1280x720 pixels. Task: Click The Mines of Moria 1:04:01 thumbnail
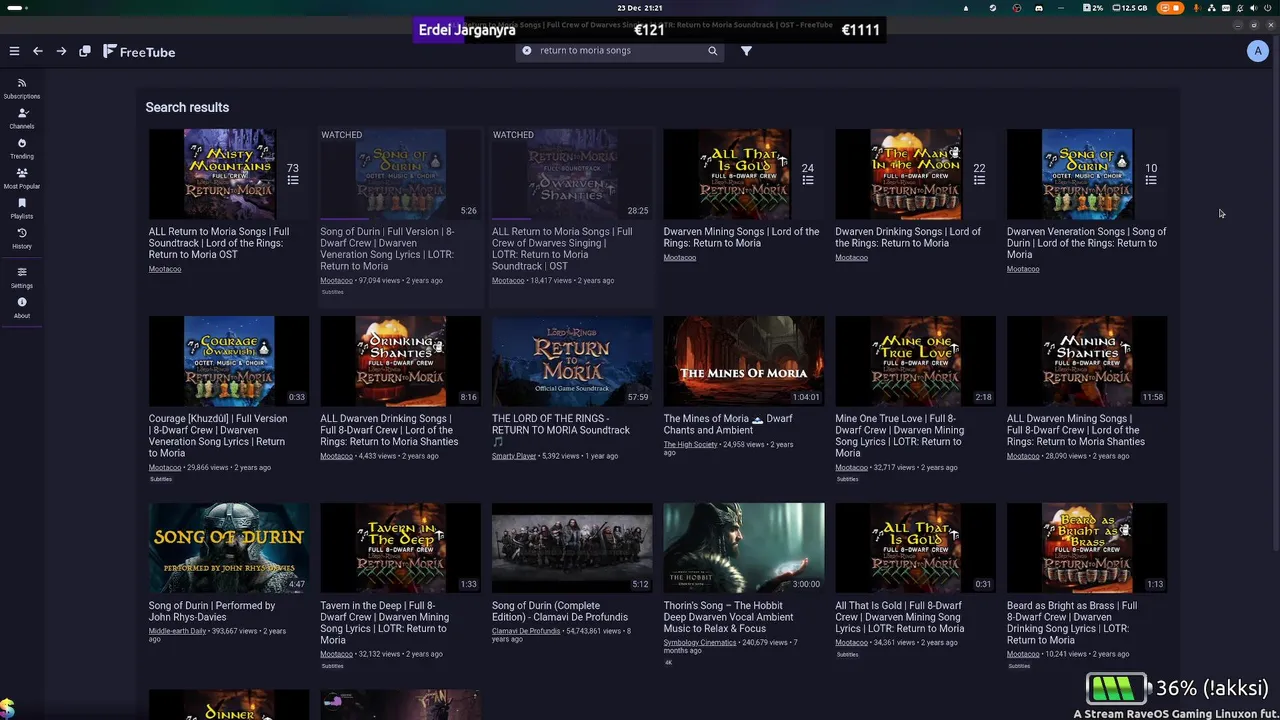744,361
